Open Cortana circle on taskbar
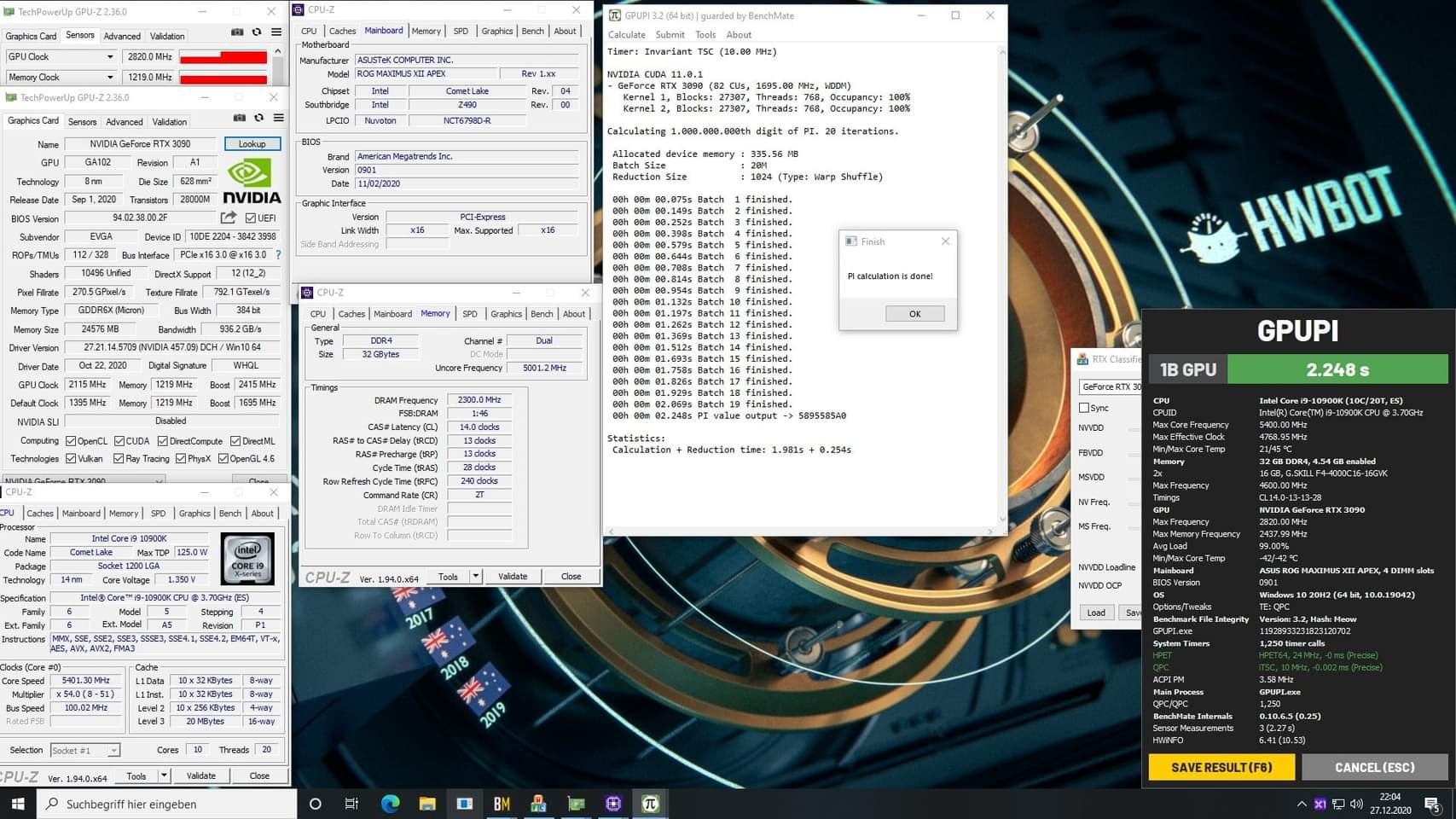The width and height of the screenshot is (1456, 819). pyautogui.click(x=315, y=804)
